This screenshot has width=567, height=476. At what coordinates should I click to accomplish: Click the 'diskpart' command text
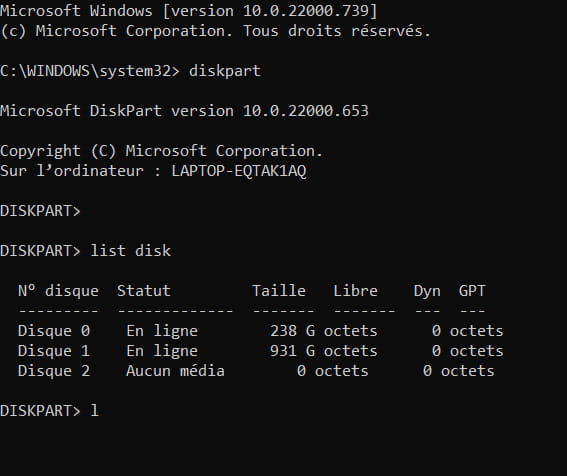pos(225,71)
